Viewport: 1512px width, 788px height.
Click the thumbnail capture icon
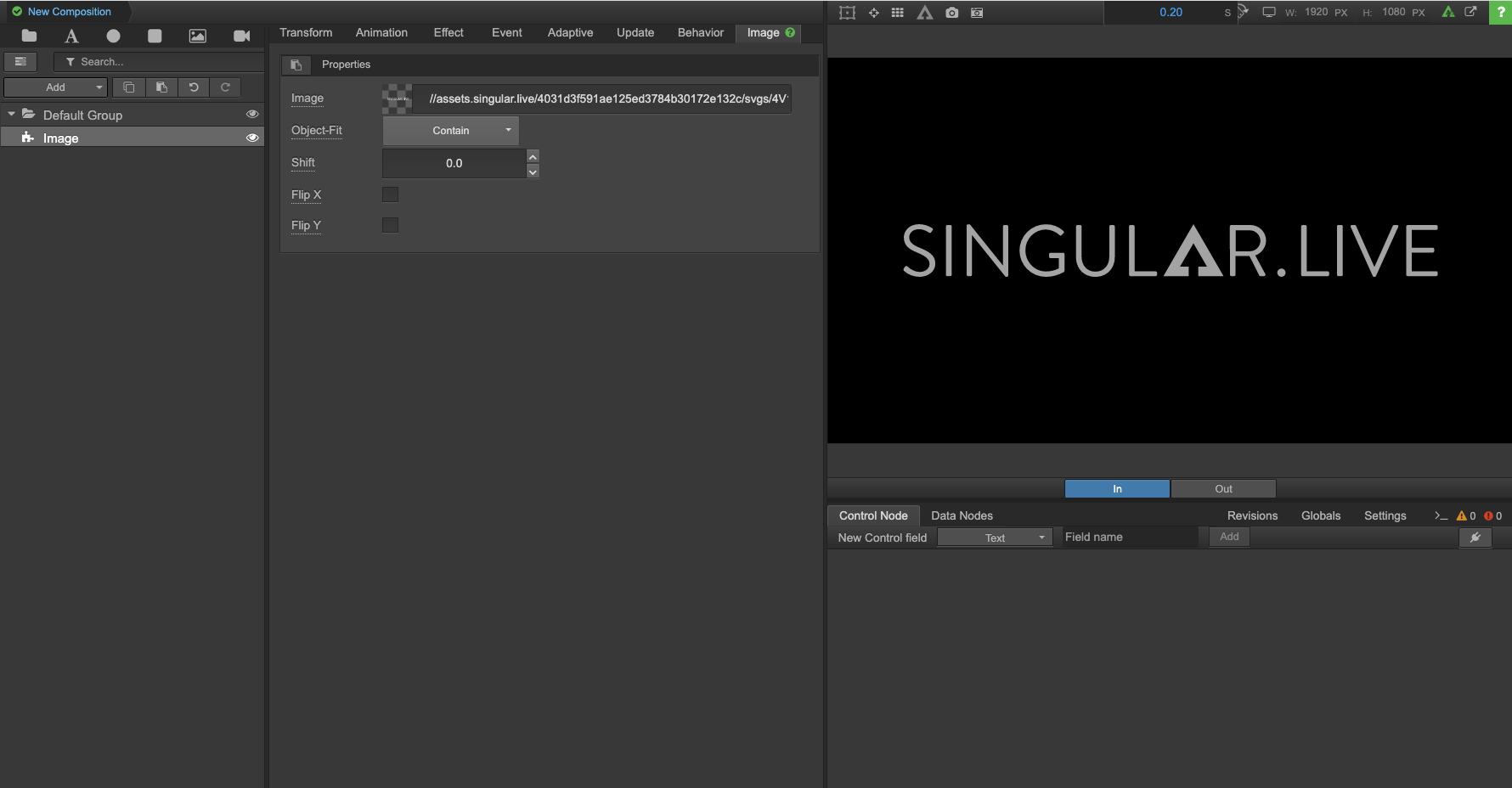coord(977,13)
